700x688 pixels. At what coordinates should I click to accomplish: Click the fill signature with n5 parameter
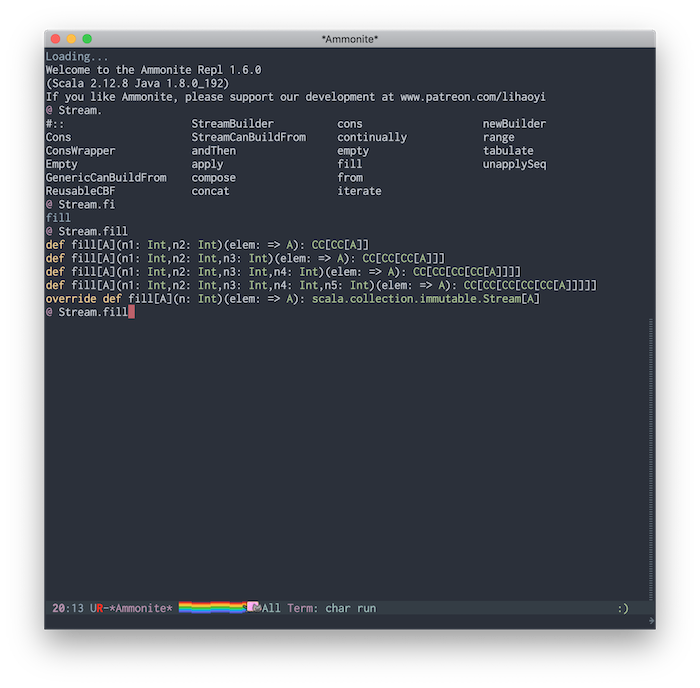click(x=321, y=285)
